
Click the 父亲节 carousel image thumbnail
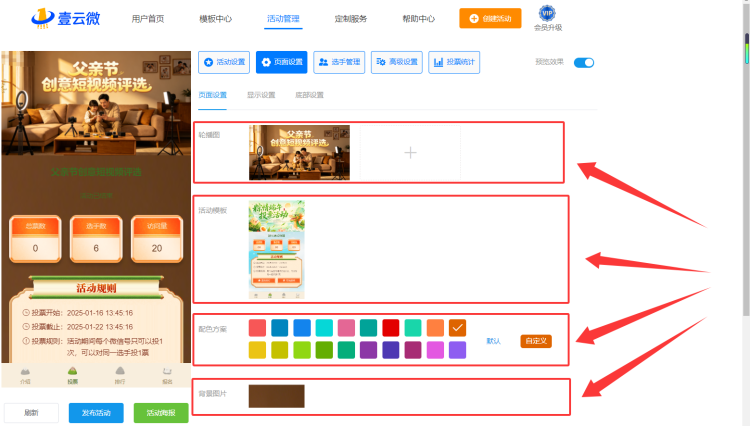[299, 153]
